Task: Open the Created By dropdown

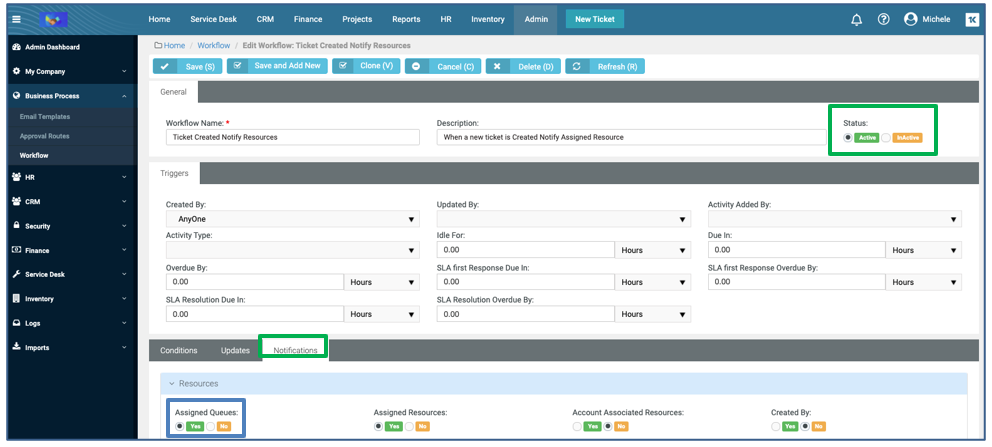Action: click(x=292, y=219)
